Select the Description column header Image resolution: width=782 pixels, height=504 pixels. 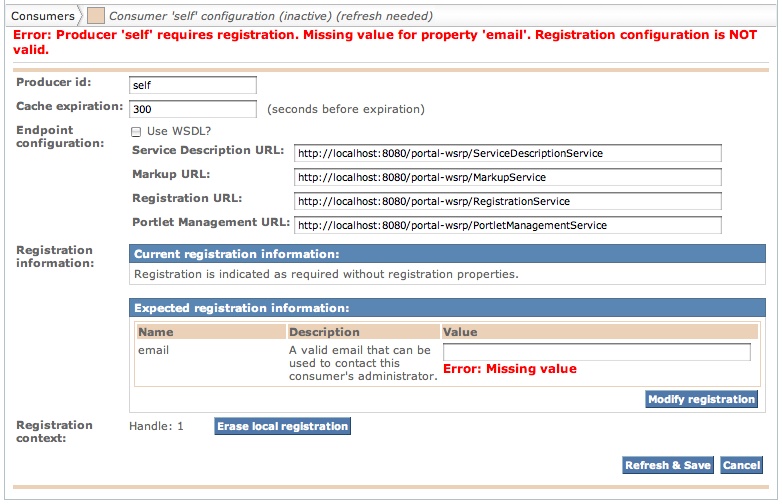tap(324, 332)
